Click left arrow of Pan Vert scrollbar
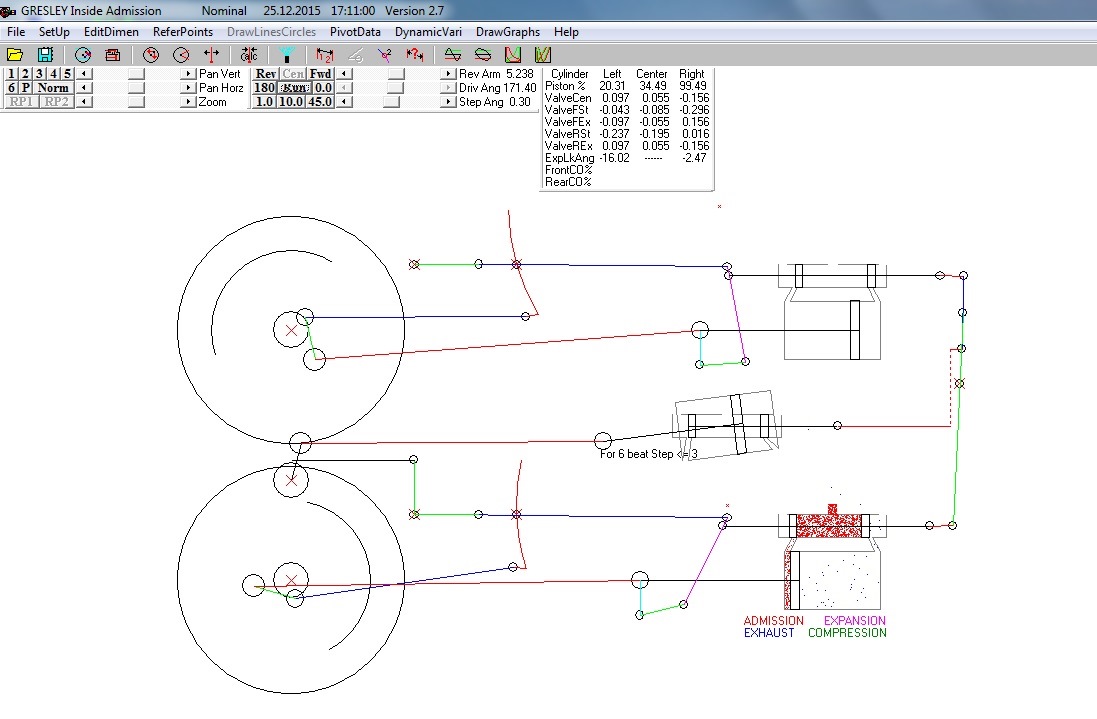The image size is (1097, 719). point(84,74)
